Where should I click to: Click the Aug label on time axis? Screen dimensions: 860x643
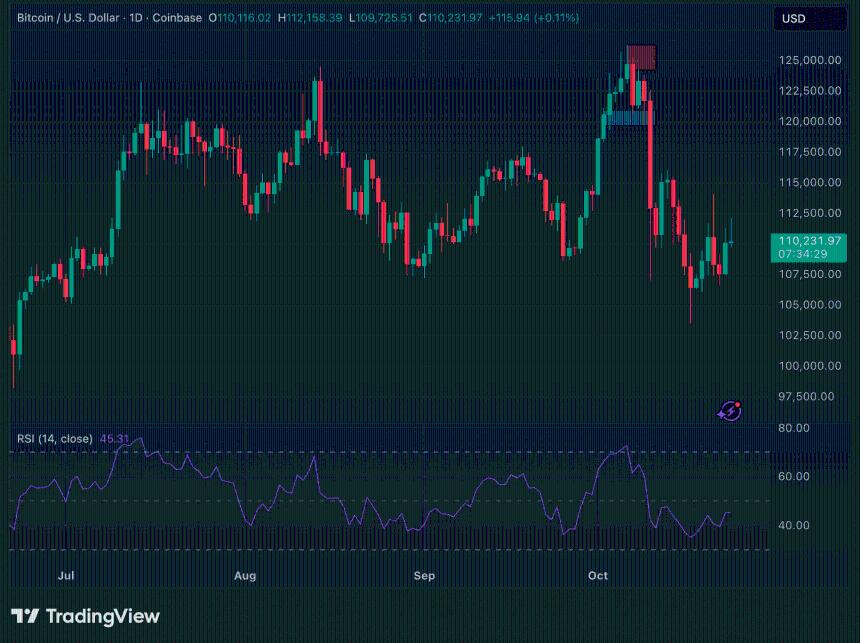(244, 576)
